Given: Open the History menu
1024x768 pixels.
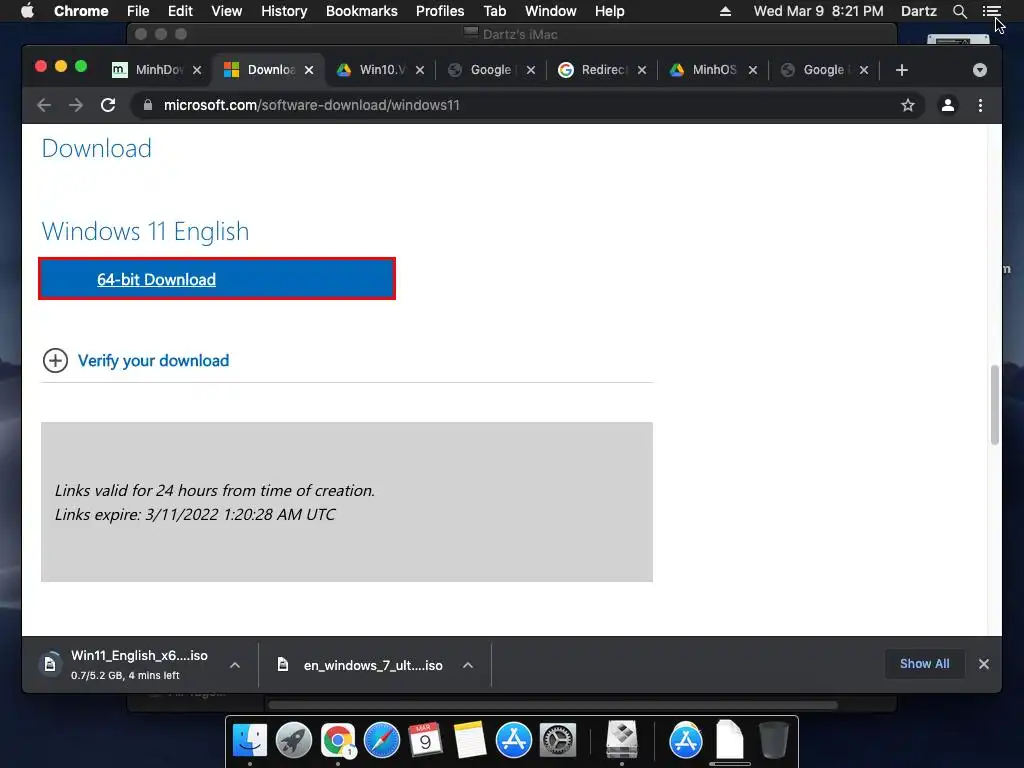Looking at the screenshot, I should [x=284, y=11].
